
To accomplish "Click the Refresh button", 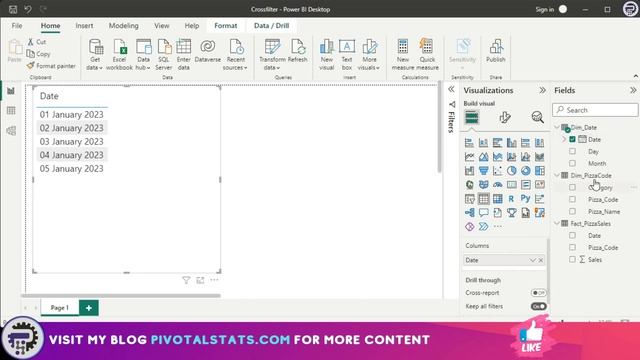I will coord(298,51).
